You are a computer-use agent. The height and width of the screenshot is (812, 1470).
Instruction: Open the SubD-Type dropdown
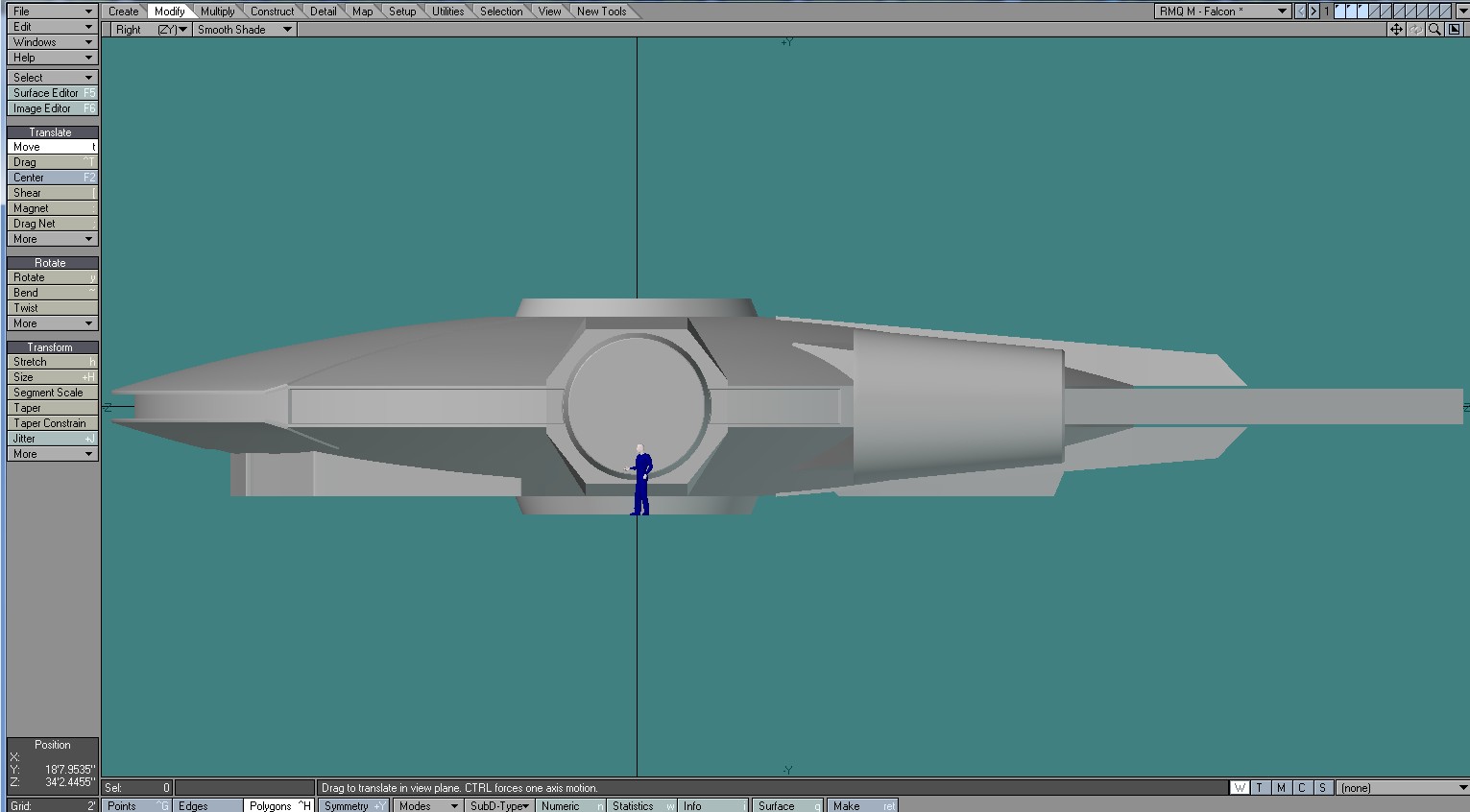499,805
